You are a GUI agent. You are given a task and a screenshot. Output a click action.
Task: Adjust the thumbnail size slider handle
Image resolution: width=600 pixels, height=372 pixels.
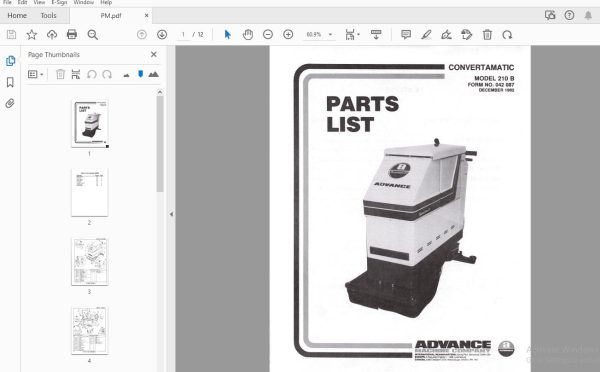[140, 74]
